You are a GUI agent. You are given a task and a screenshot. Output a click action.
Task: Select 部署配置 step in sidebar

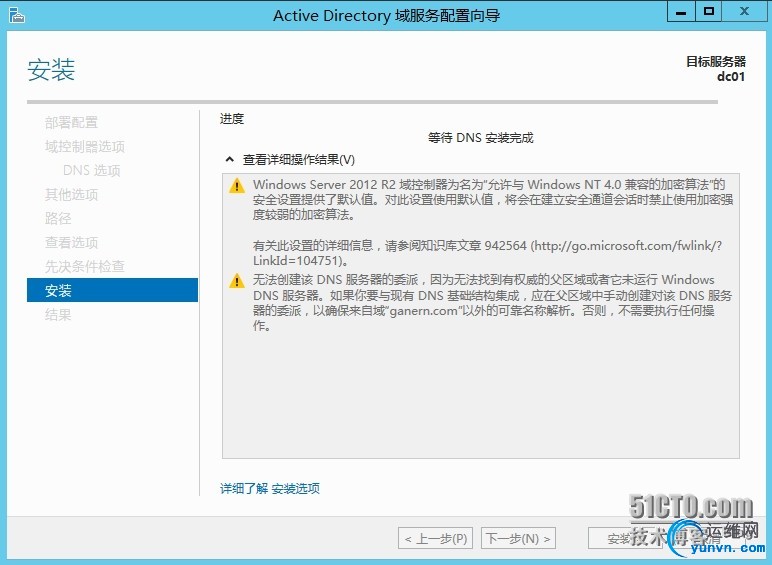pos(71,123)
